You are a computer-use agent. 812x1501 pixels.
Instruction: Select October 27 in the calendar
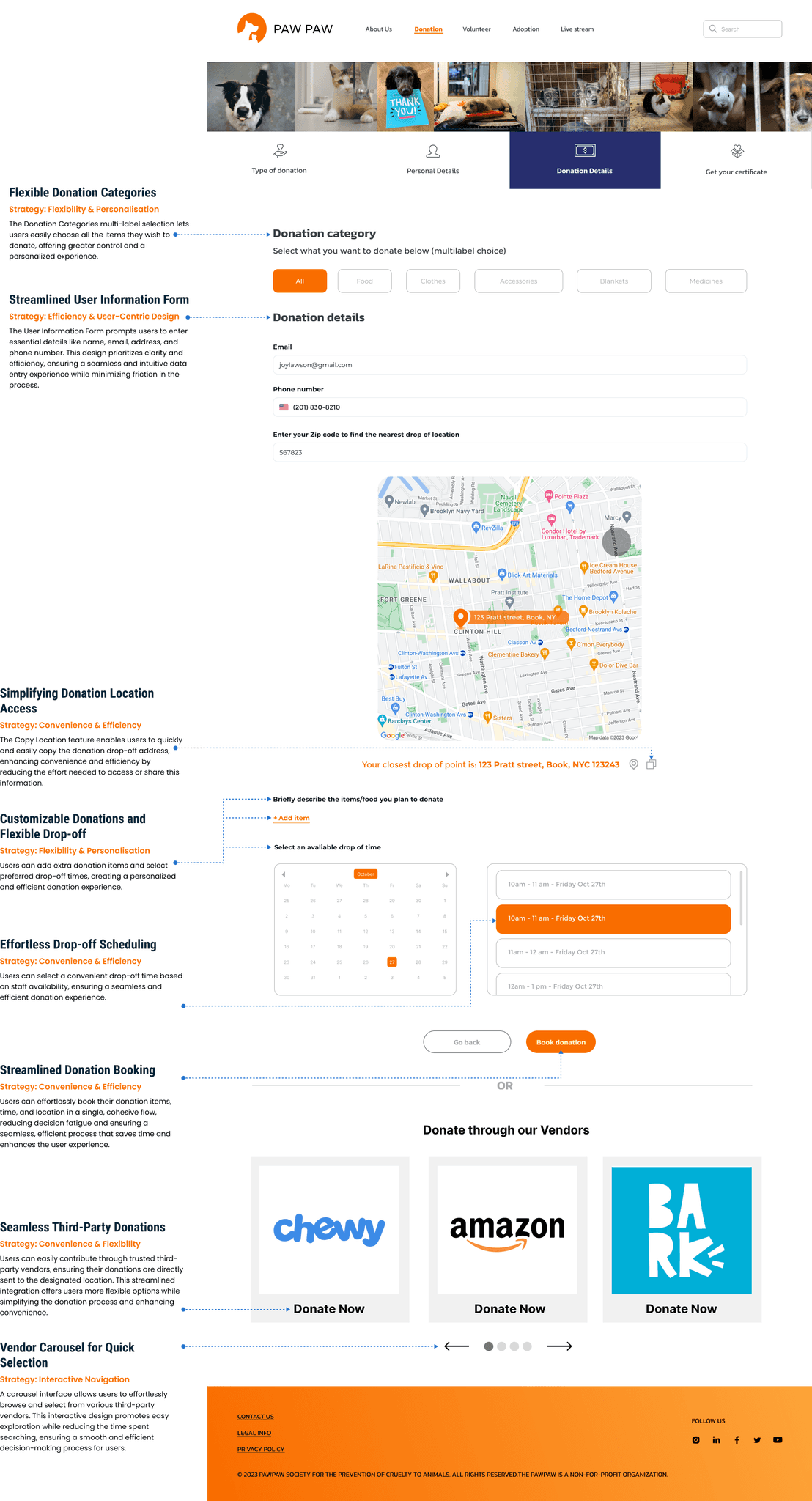pyautogui.click(x=392, y=962)
